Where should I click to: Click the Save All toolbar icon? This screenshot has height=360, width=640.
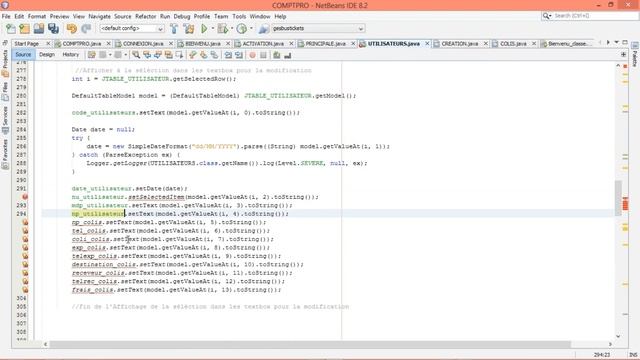[53, 29]
